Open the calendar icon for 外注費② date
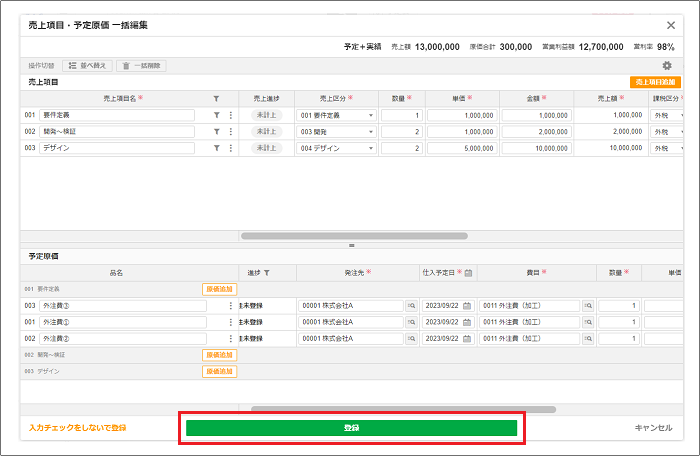700x456 pixels. [467, 339]
